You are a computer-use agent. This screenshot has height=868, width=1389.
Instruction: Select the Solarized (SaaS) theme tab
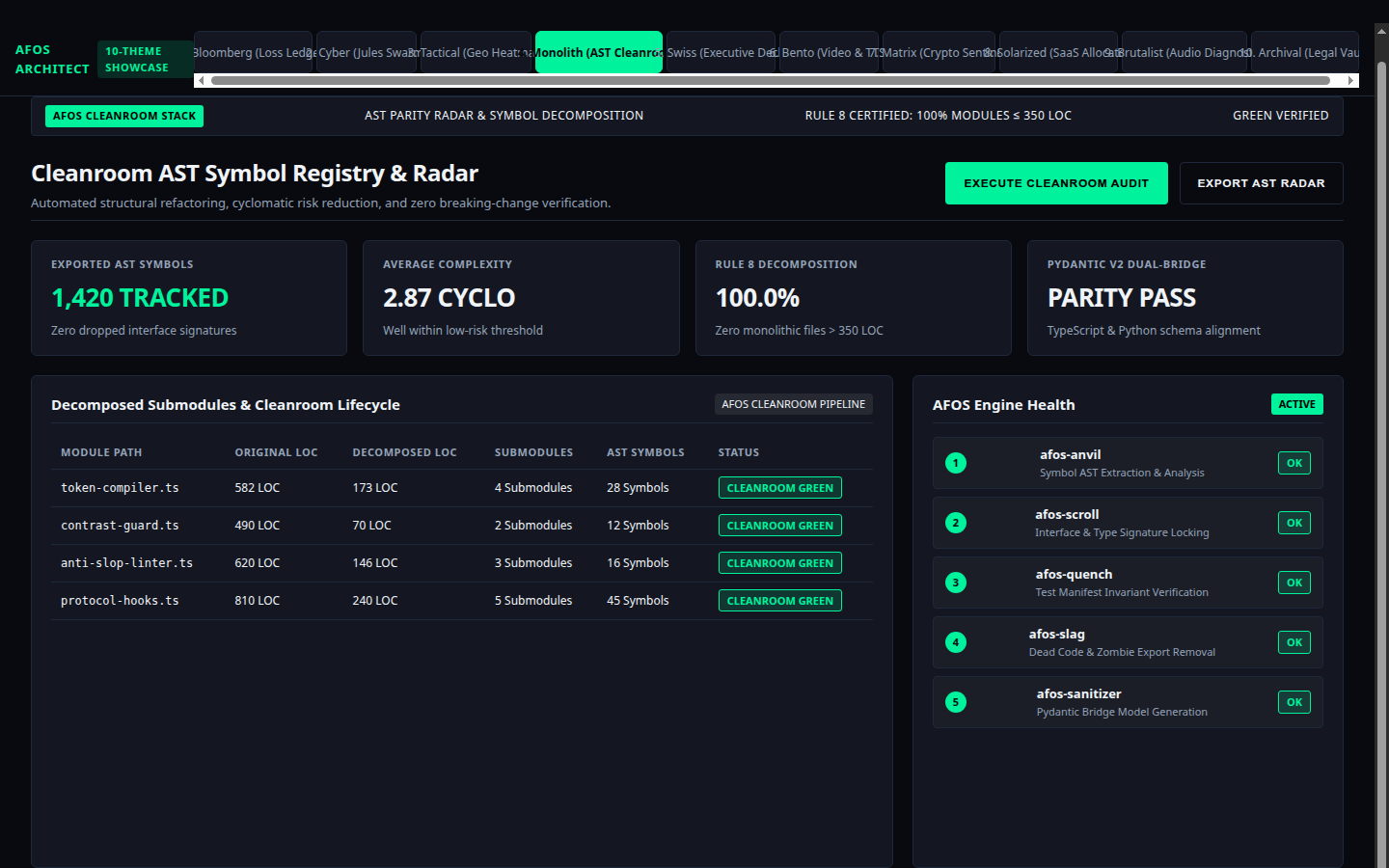[1058, 52]
